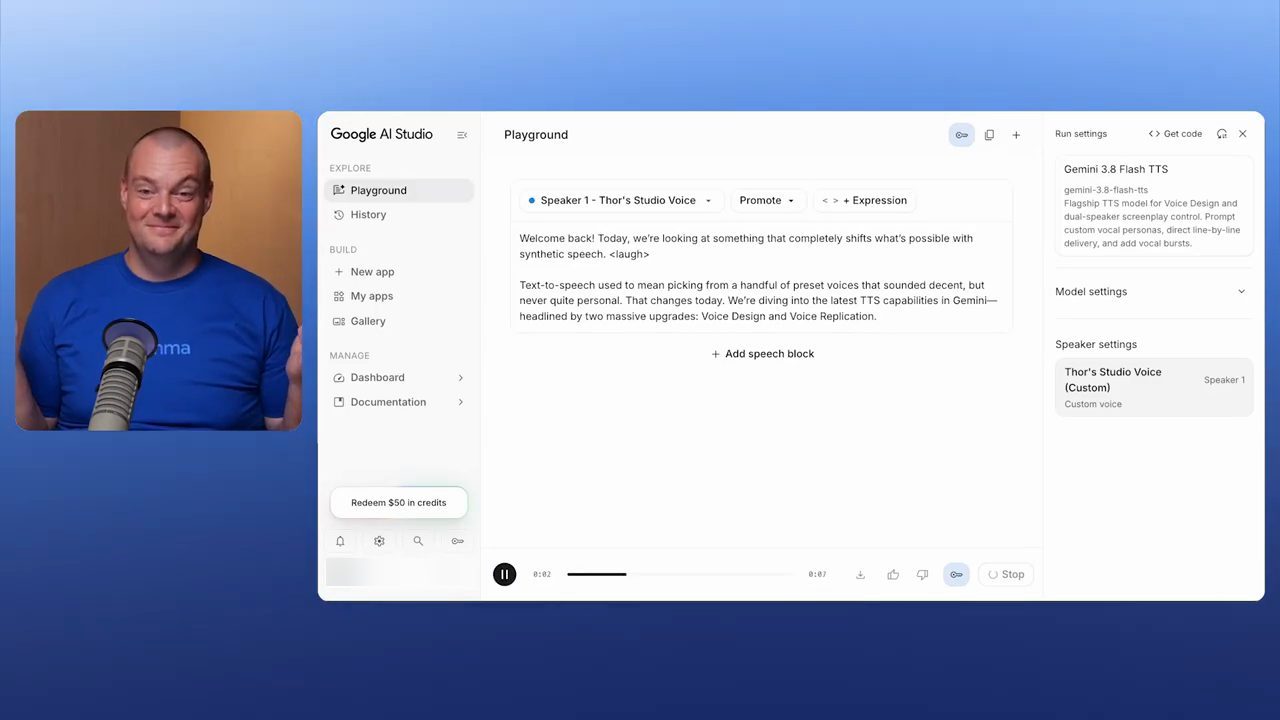Open the Speaker 1 voice dropdown

pyautogui.click(x=620, y=200)
